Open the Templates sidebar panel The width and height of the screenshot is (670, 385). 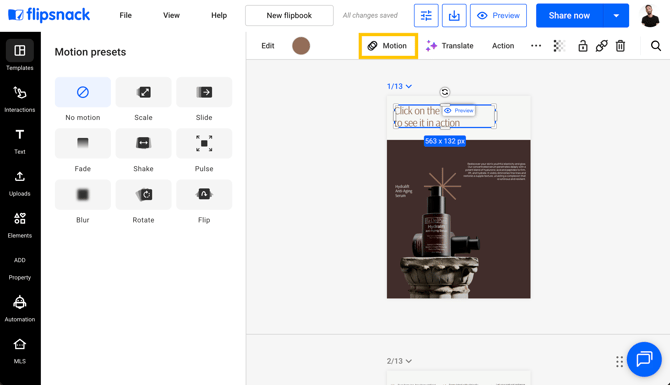pyautogui.click(x=20, y=56)
